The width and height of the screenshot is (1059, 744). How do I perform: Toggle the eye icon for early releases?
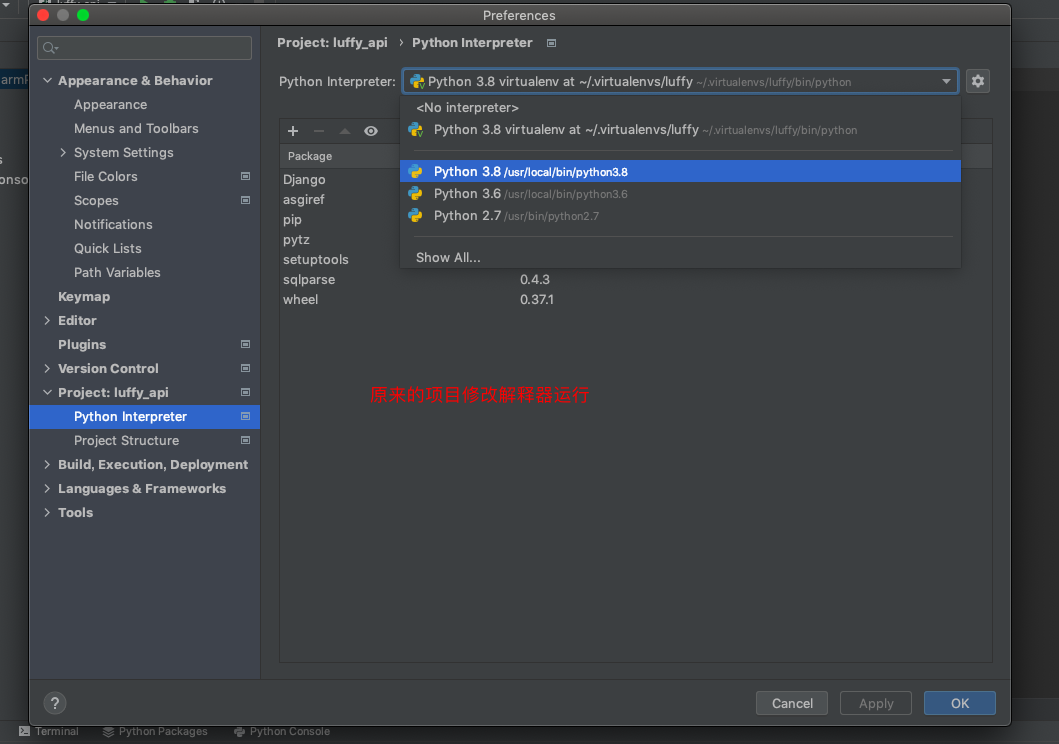tap(371, 131)
